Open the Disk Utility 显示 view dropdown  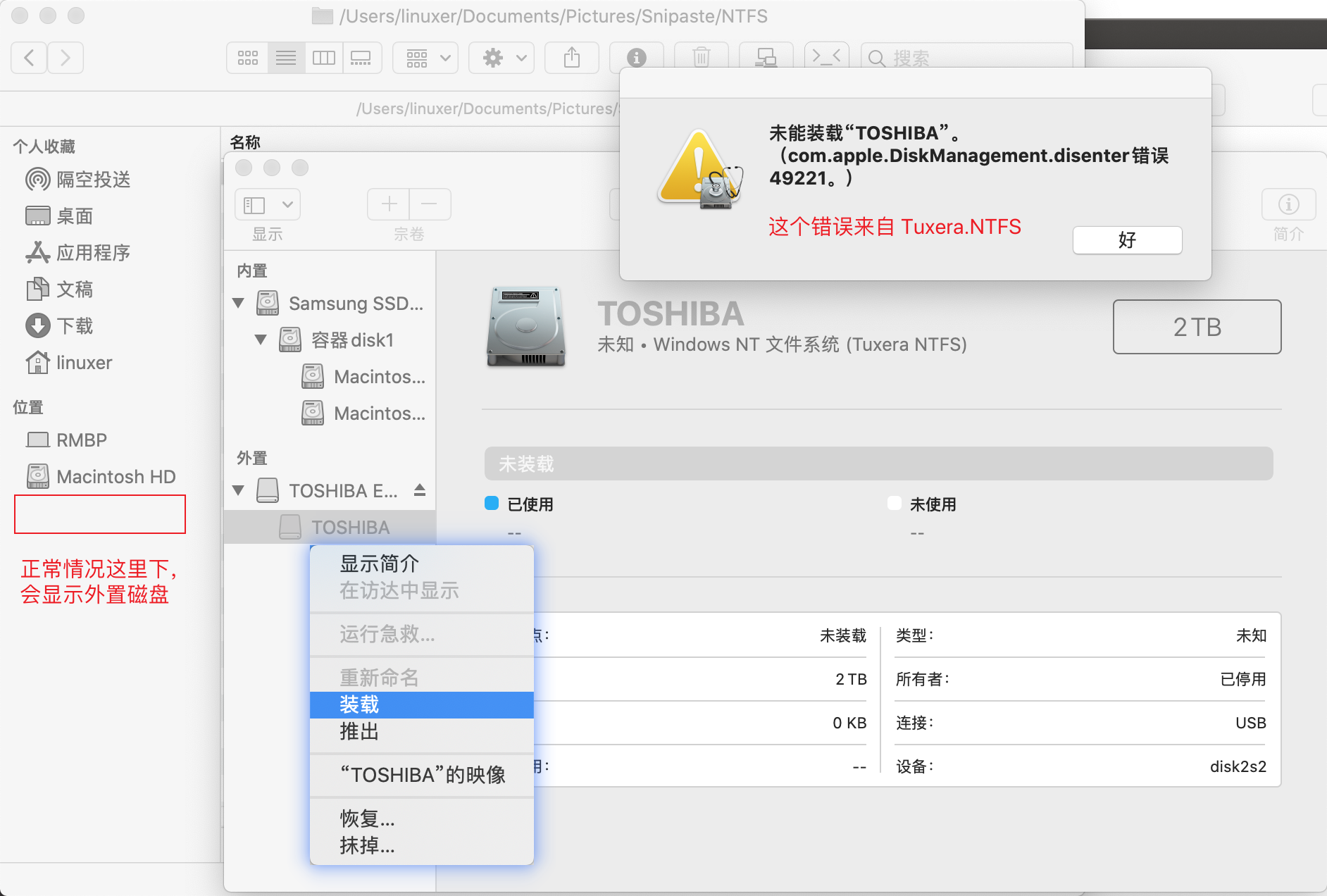pyautogui.click(x=267, y=205)
